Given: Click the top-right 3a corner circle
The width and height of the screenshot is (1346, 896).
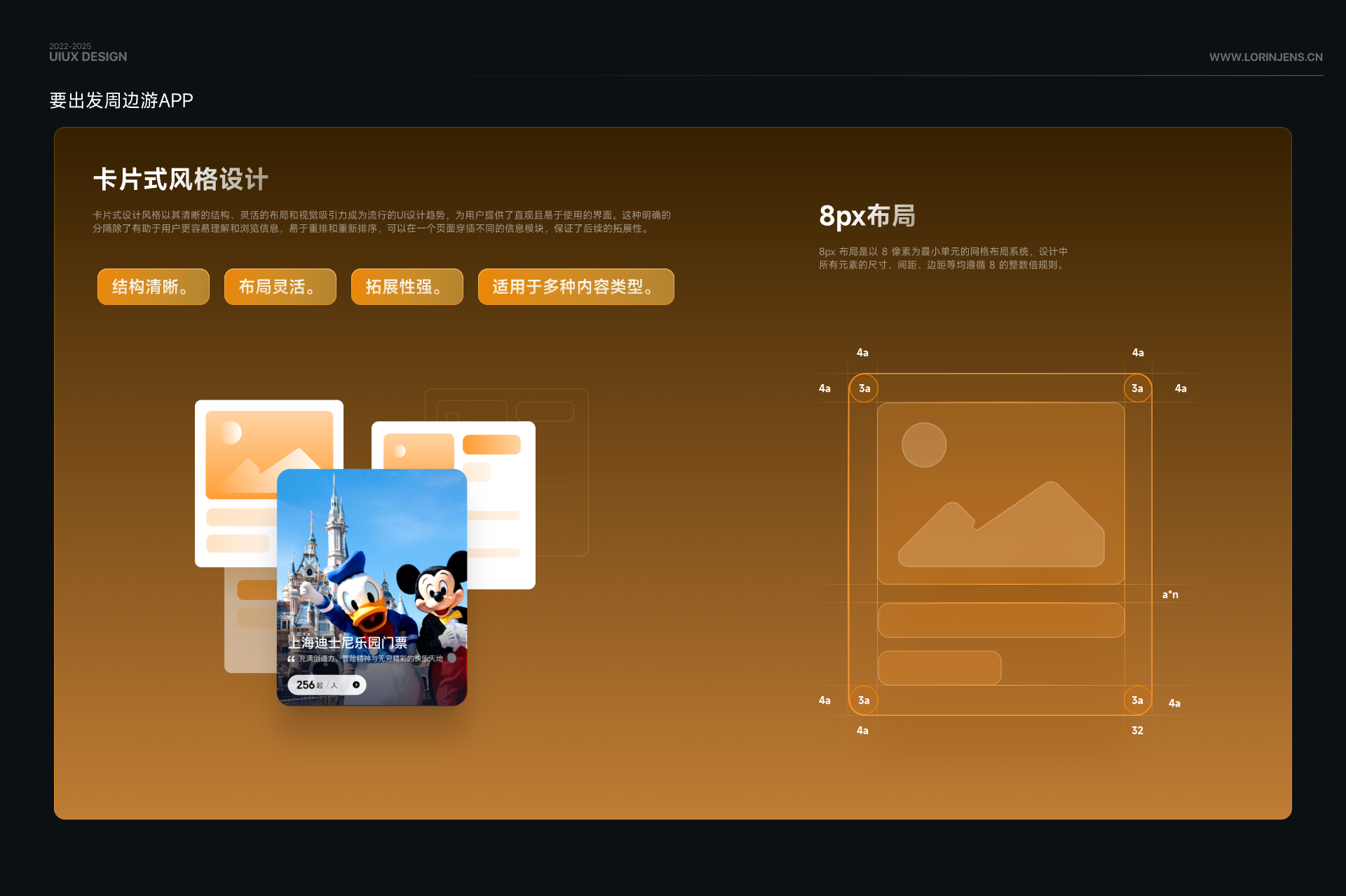Looking at the screenshot, I should pos(1137,388).
